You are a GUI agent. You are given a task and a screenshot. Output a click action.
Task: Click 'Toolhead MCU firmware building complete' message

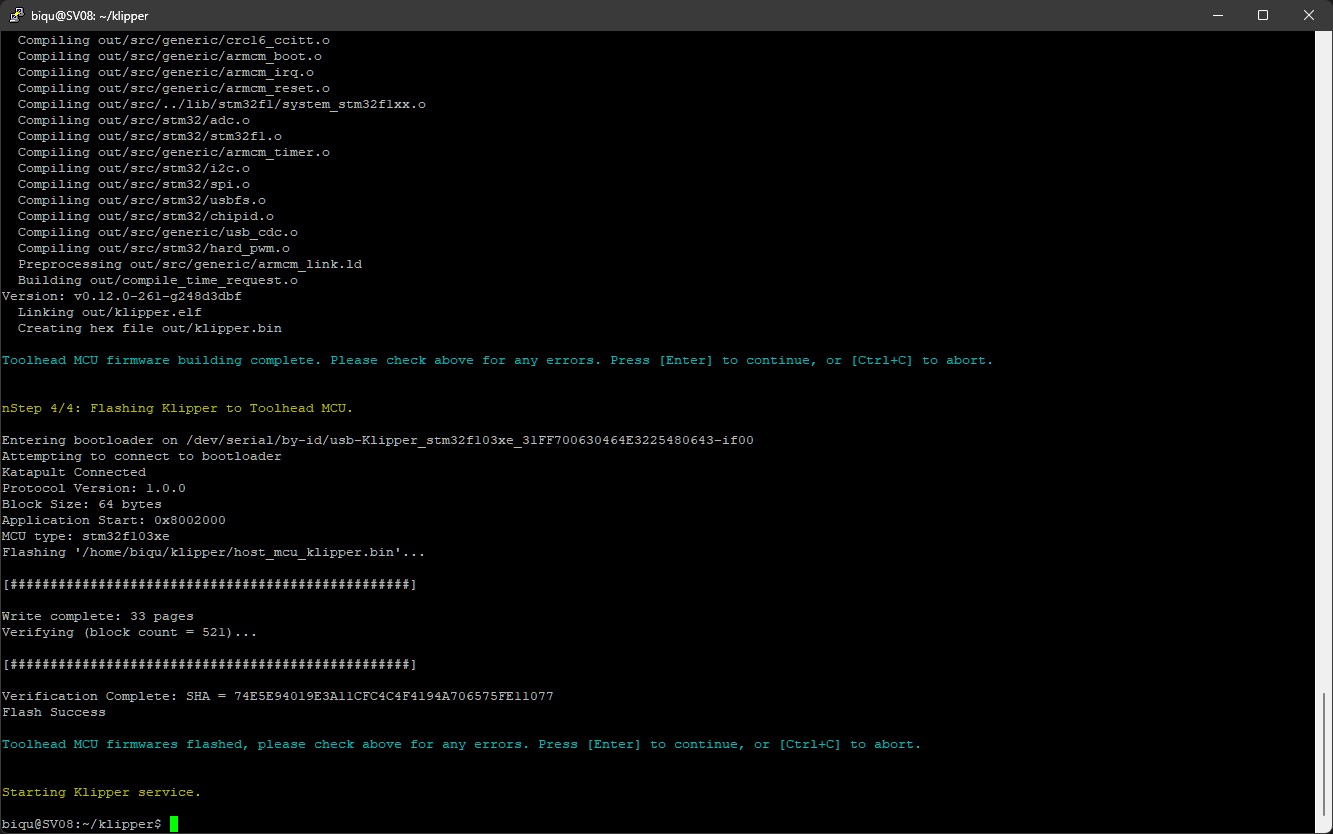pos(497,360)
